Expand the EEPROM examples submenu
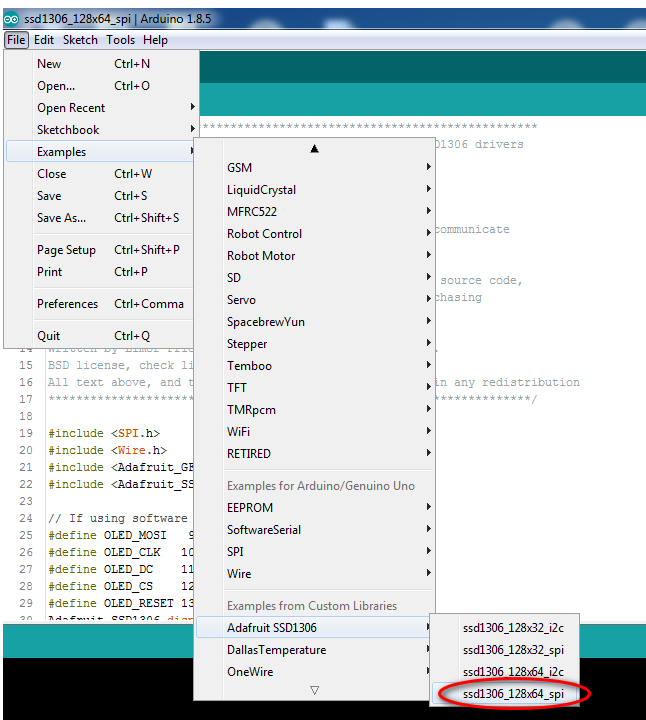This screenshot has height=720, width=646. pos(315,508)
